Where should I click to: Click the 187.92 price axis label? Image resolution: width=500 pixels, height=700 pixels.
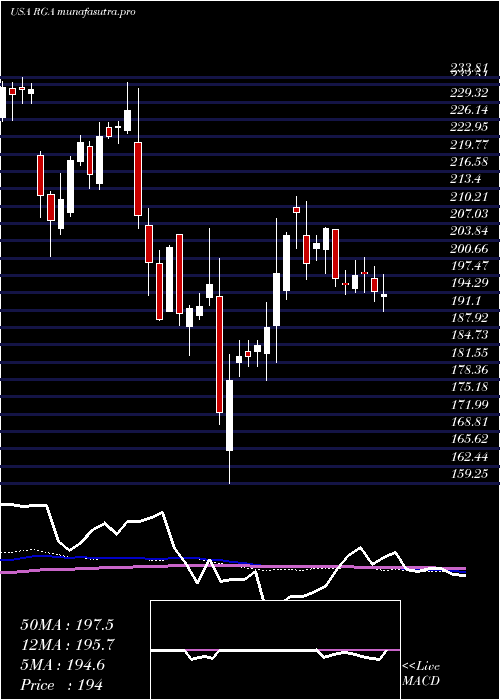[x=469, y=318]
